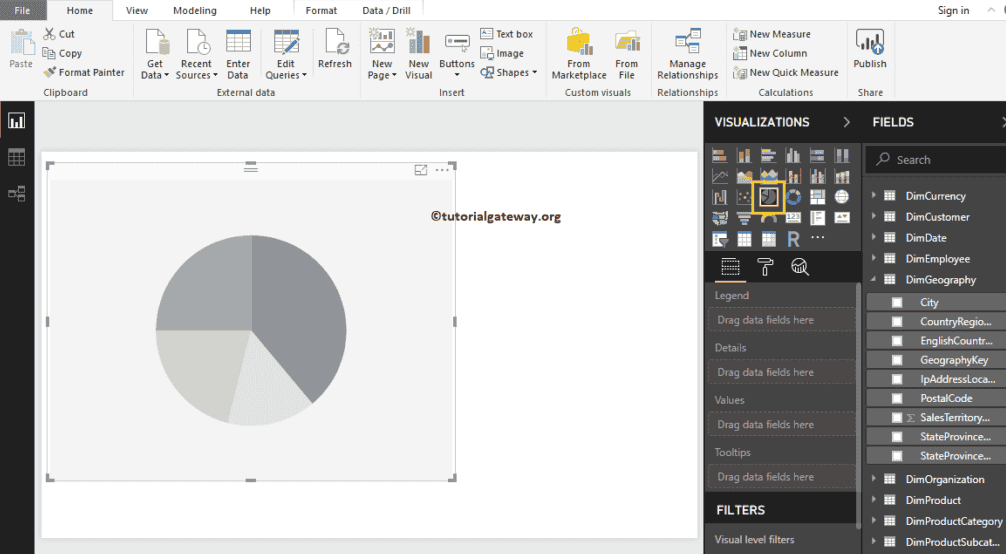This screenshot has height=554, width=1006.
Task: Switch to Data view in left sidebar
Action: 16,157
